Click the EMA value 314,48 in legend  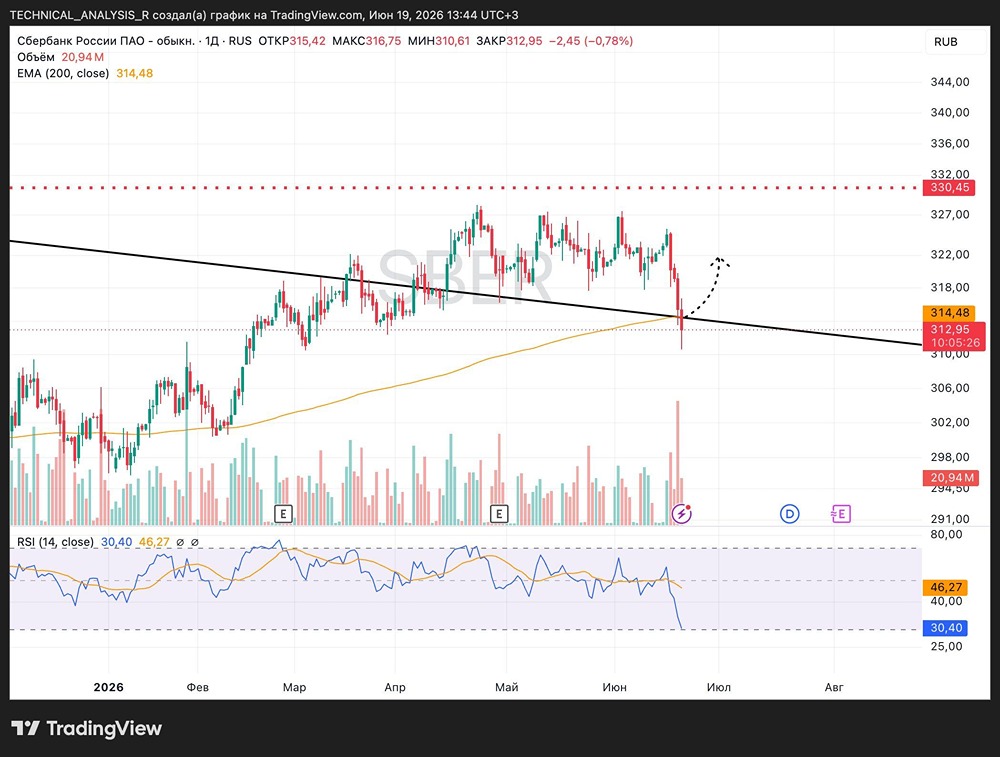click(x=135, y=73)
